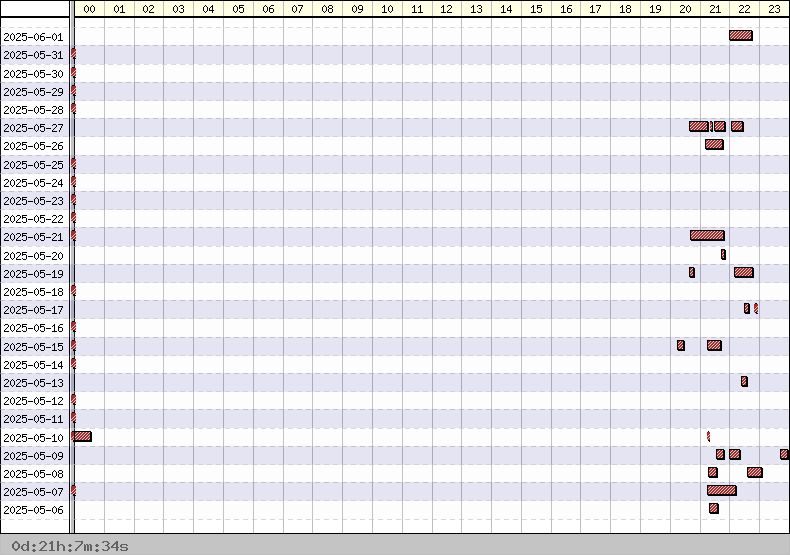This screenshot has height=555, width=790.
Task: Click the long 2025-05-07 bar starting at hour 21
Action: [721, 491]
